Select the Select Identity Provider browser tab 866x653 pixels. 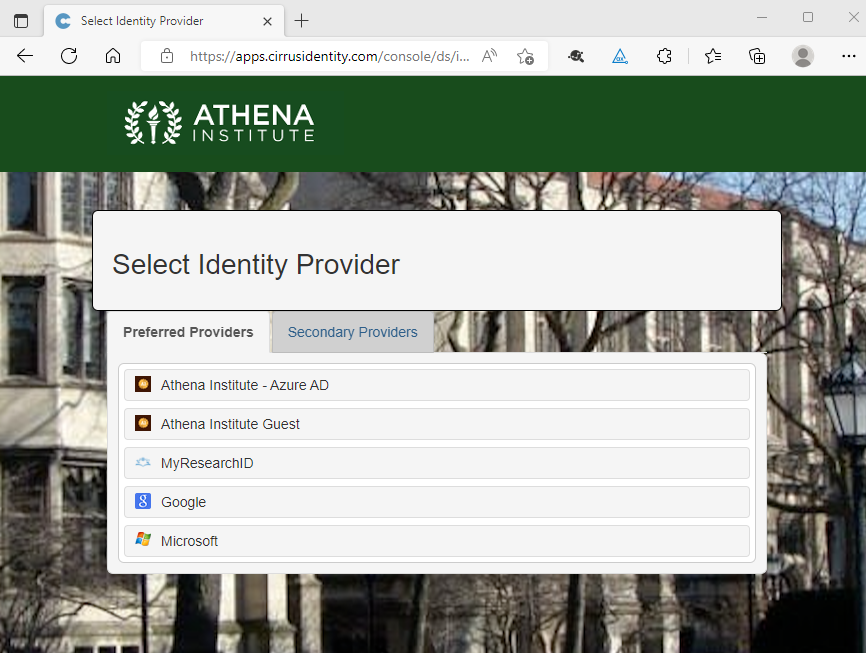164,21
